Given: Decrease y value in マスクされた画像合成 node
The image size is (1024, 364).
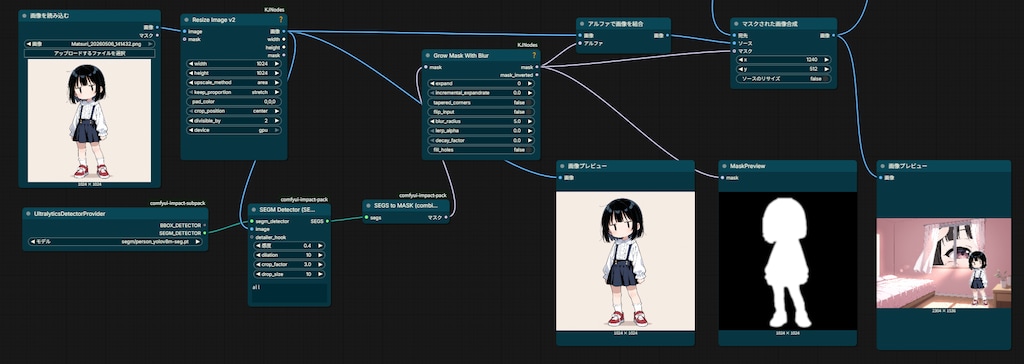Looking at the screenshot, I should [741, 69].
